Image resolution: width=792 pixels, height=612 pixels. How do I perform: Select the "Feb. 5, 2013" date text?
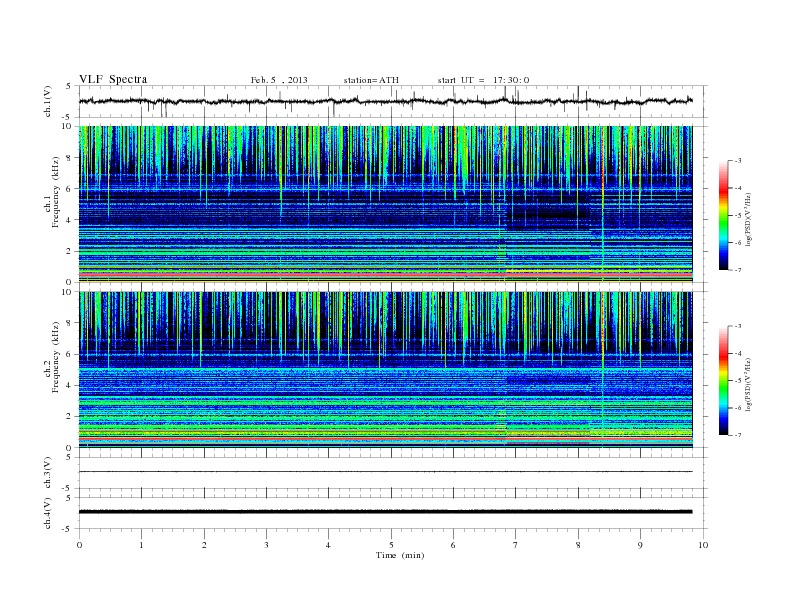coord(279,80)
